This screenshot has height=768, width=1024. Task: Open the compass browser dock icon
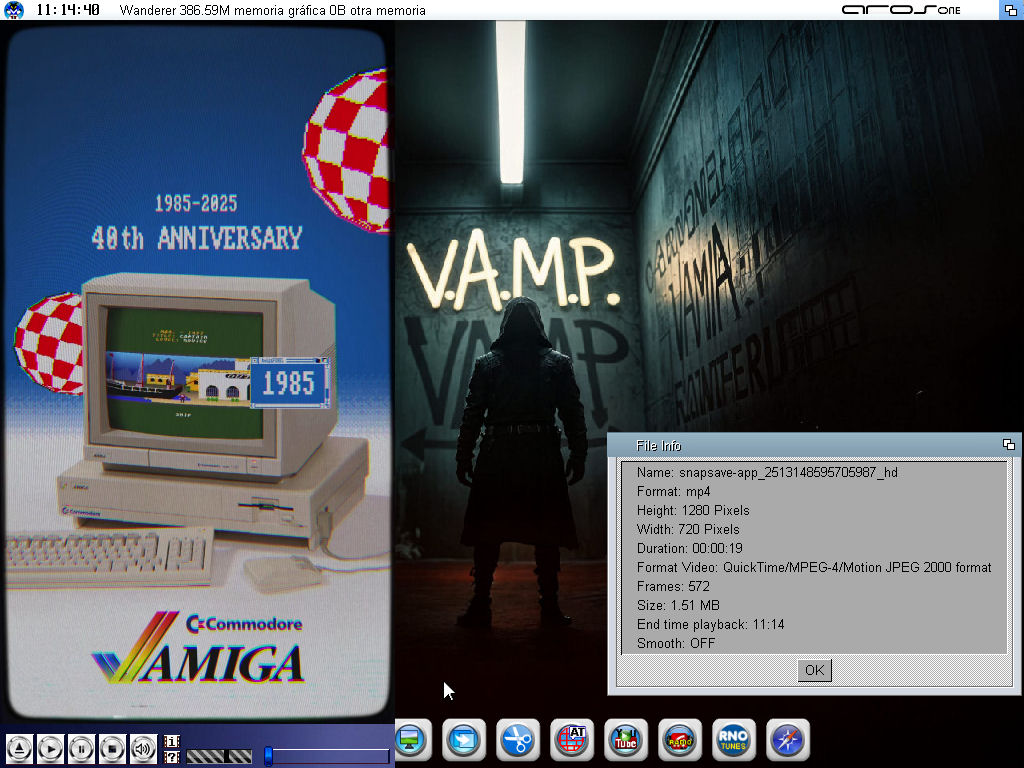788,740
